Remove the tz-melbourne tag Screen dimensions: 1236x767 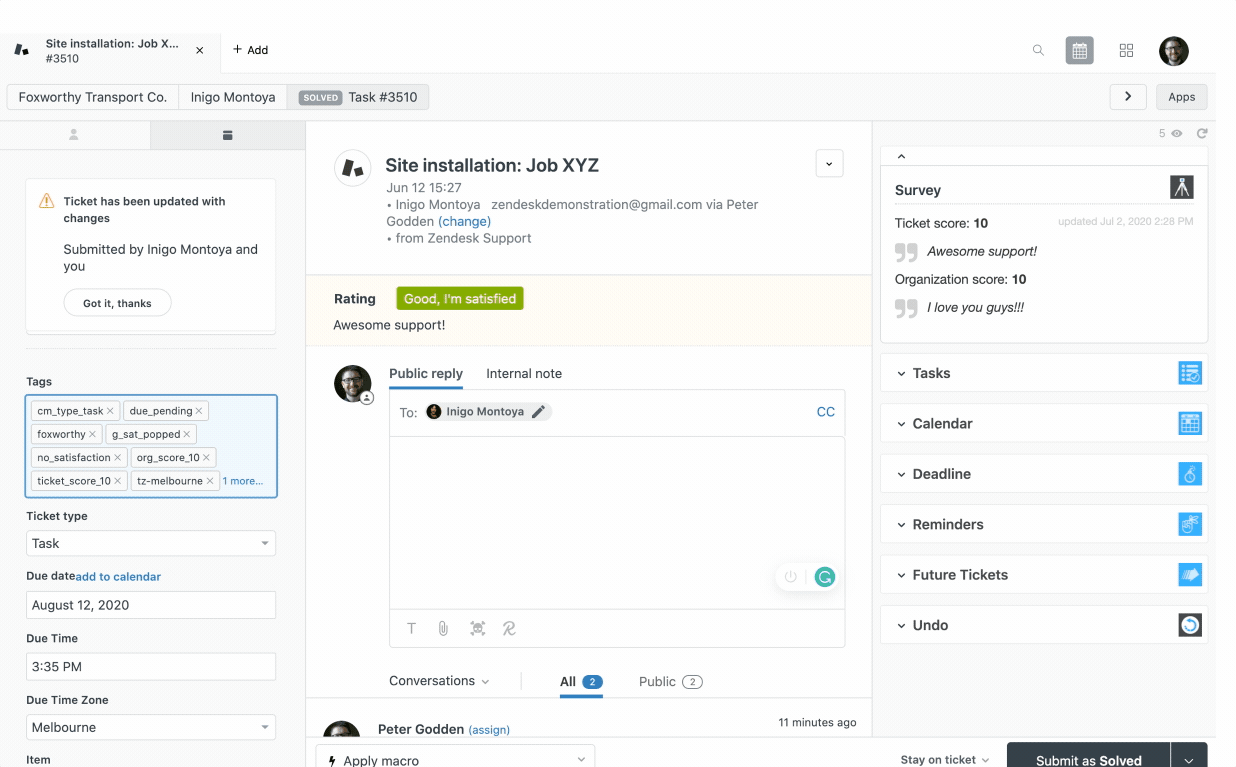coord(210,481)
